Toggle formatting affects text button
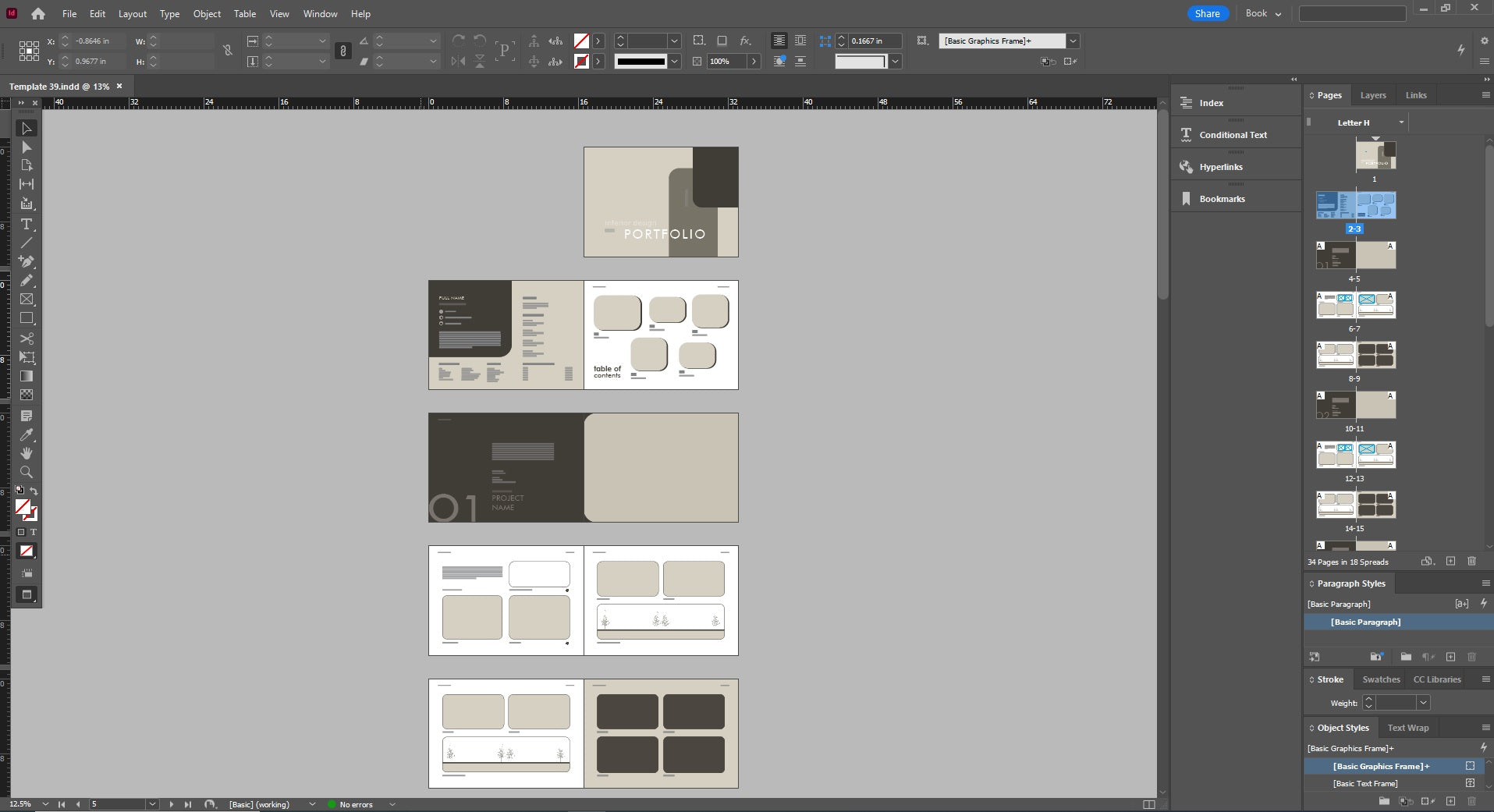Screen dimensions: 1494x812 [x=34, y=532]
